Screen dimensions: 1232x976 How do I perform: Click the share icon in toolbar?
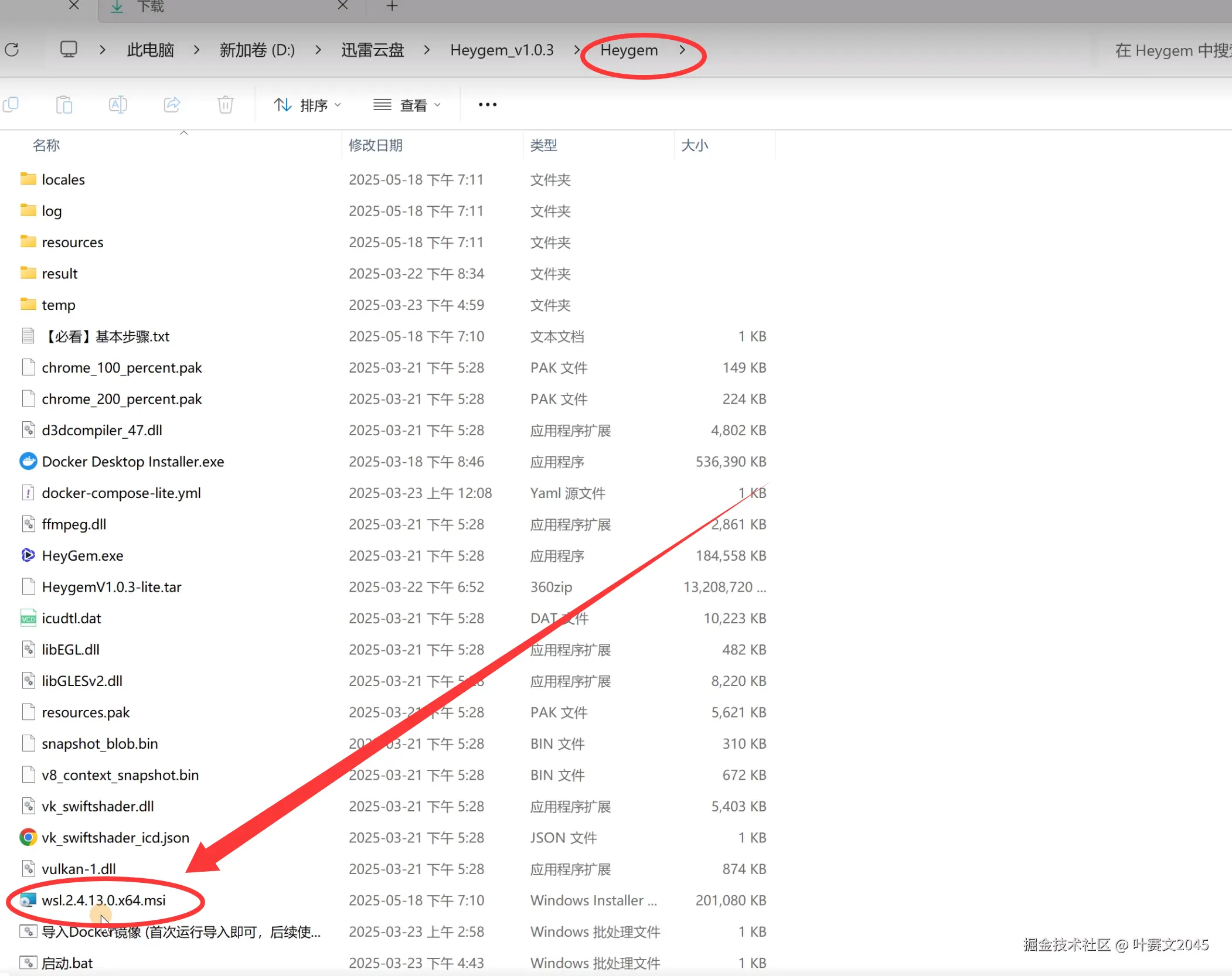[172, 105]
